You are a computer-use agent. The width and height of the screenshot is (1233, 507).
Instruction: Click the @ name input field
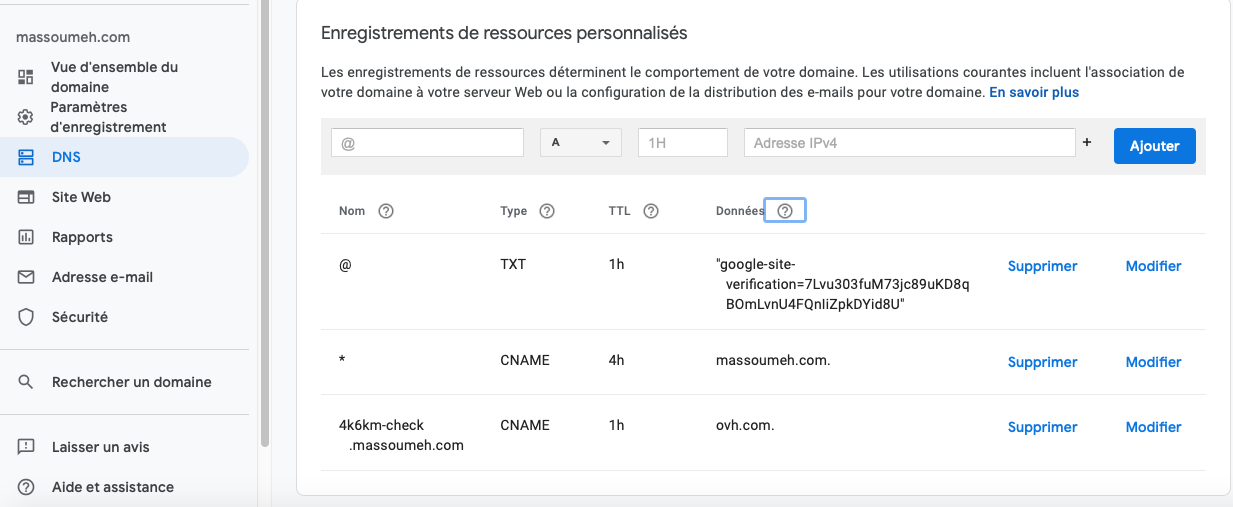click(x=427, y=143)
